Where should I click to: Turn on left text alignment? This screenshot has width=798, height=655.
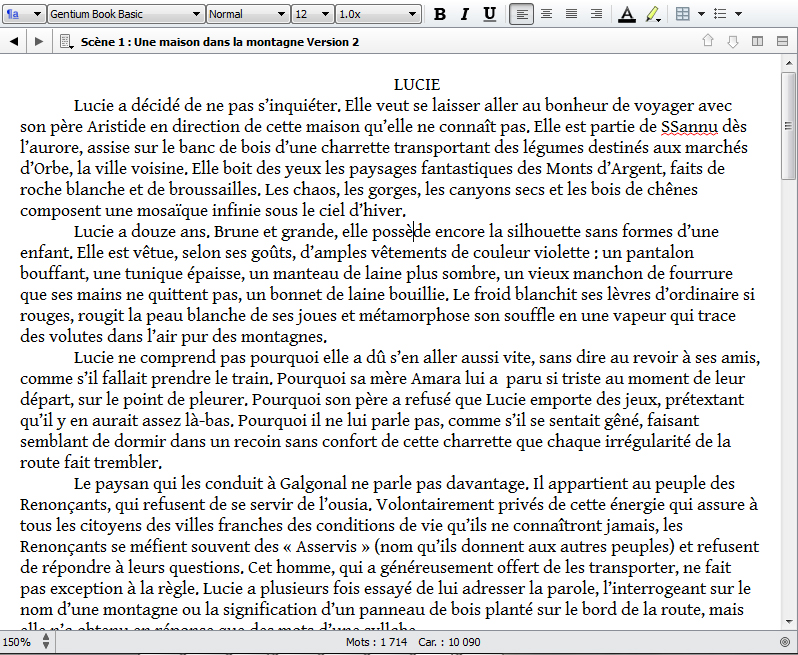(522, 14)
